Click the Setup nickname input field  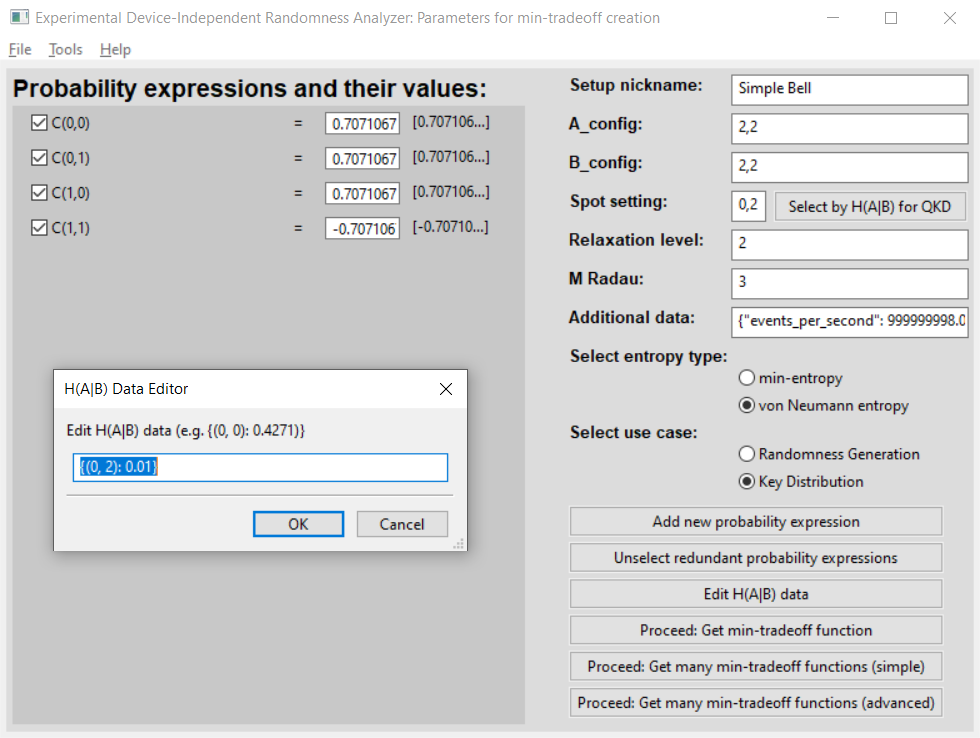click(849, 88)
